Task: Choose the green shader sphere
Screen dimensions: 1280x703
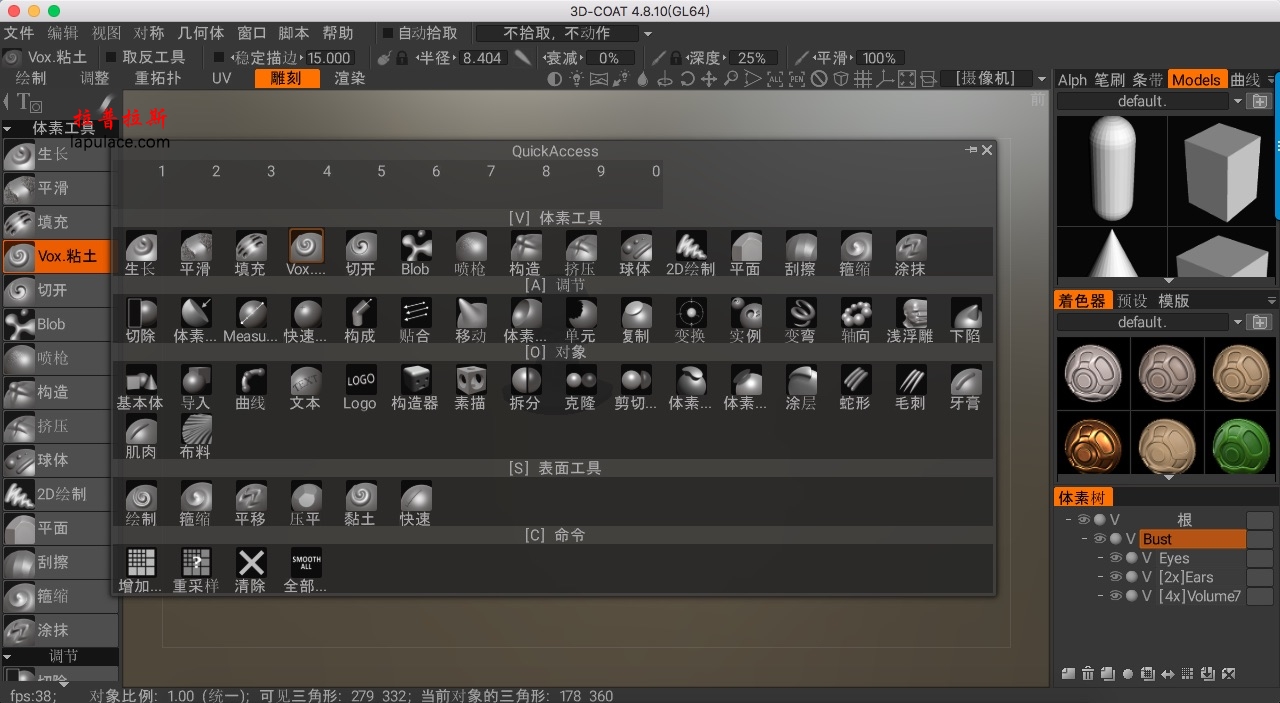Action: click(x=1240, y=445)
